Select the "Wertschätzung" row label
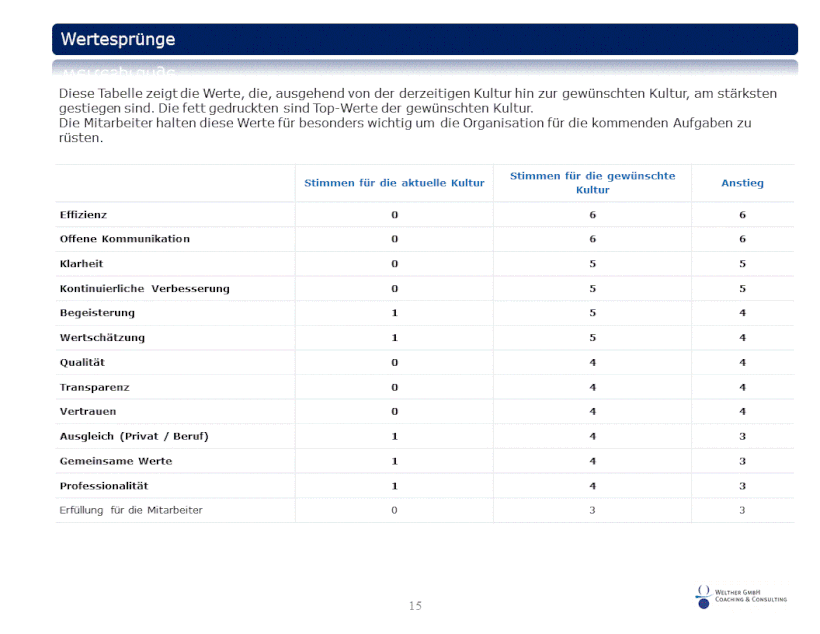Viewport: 820px width, 634px height. point(102,338)
